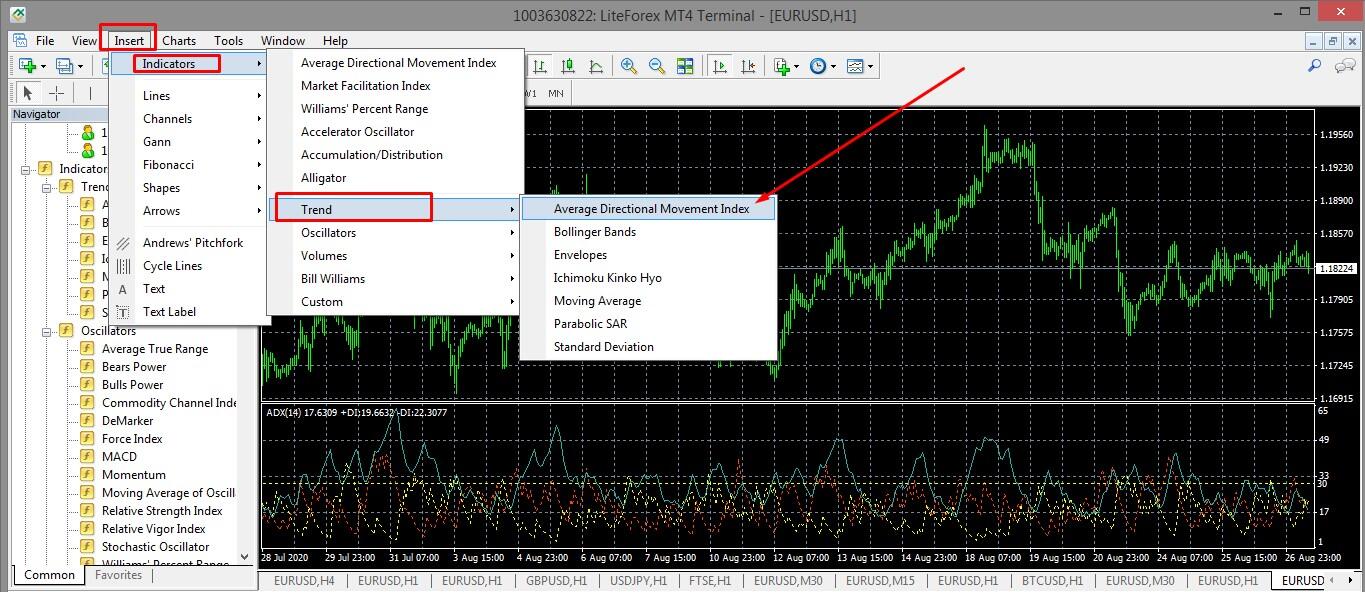Click the Navigator scrollbar down arrow
The width and height of the screenshot is (1365, 592).
245,557
